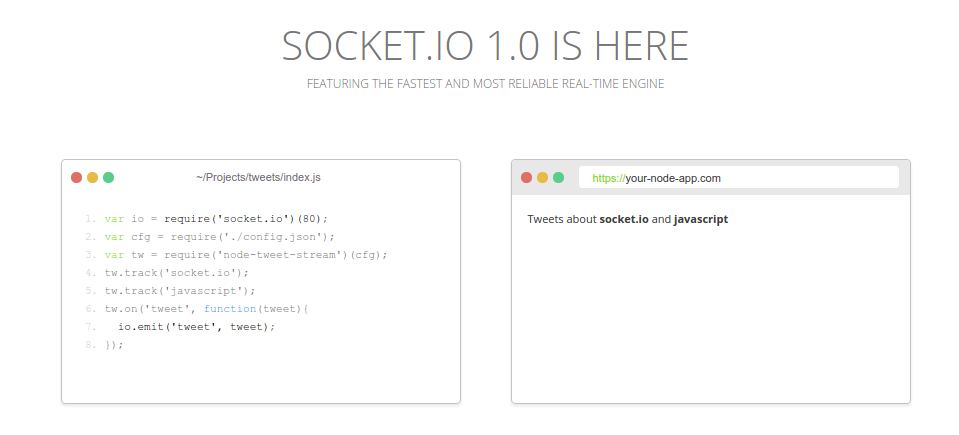
Task: Click the green dot in the code editor window
Action: coord(108,178)
